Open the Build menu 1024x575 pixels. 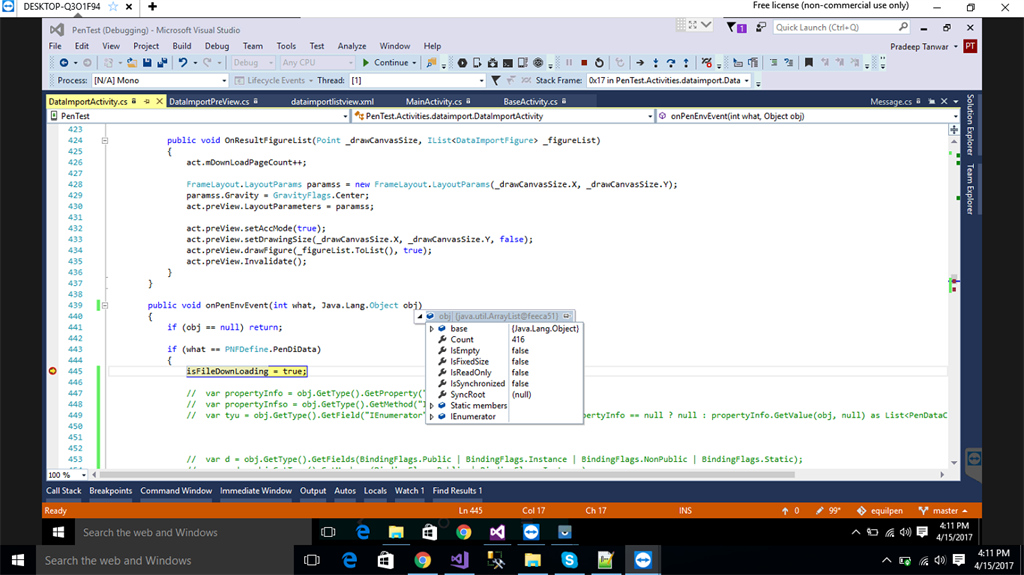(182, 46)
